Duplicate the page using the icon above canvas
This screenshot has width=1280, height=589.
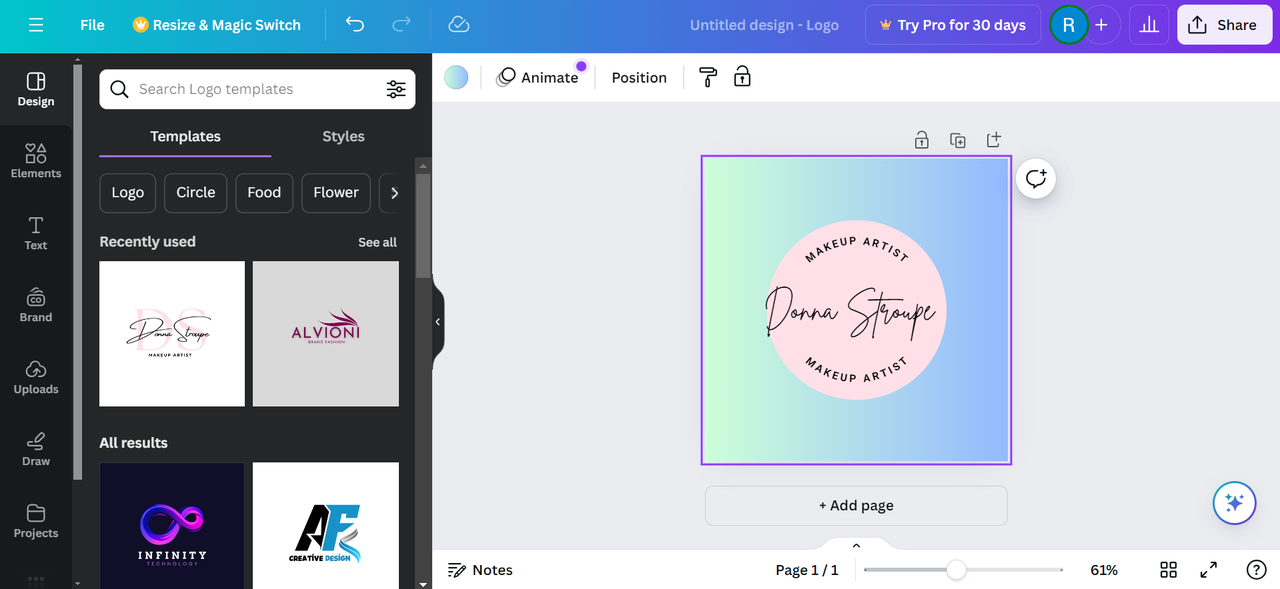pyautogui.click(x=957, y=139)
